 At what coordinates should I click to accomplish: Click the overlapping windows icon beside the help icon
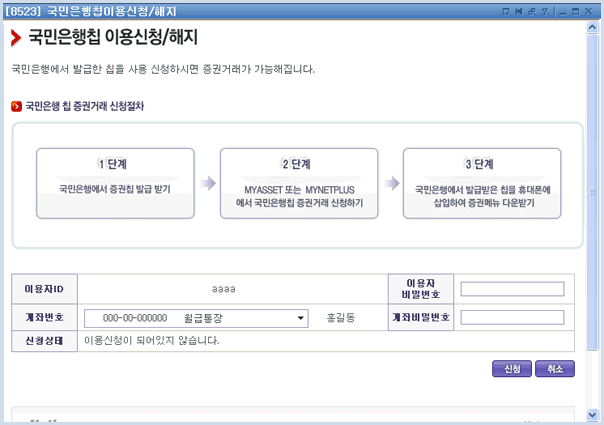point(532,12)
